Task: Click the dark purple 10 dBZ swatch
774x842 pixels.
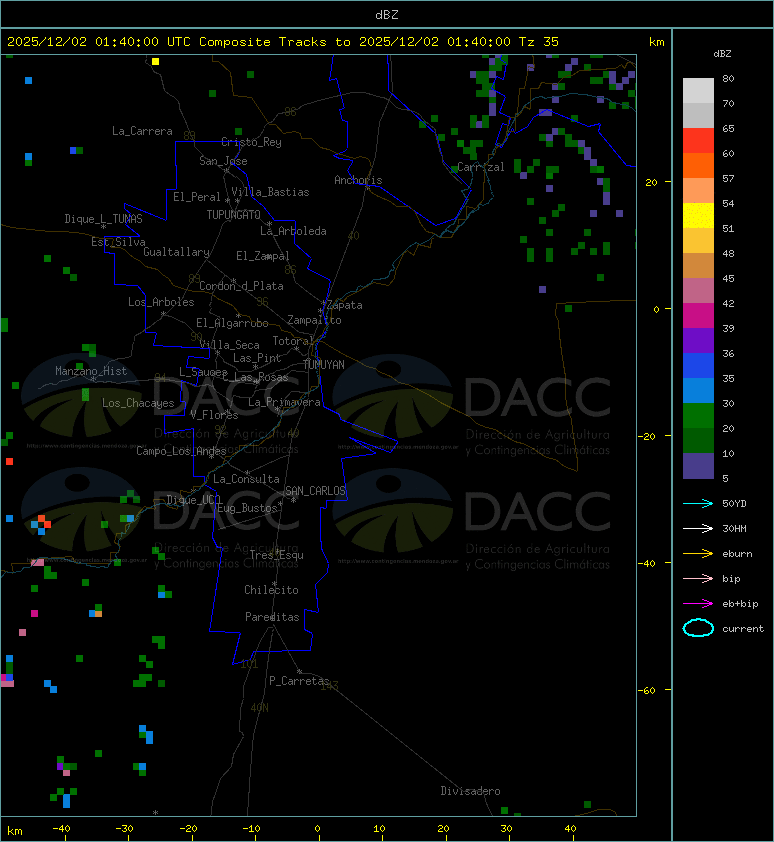Action: point(698,466)
